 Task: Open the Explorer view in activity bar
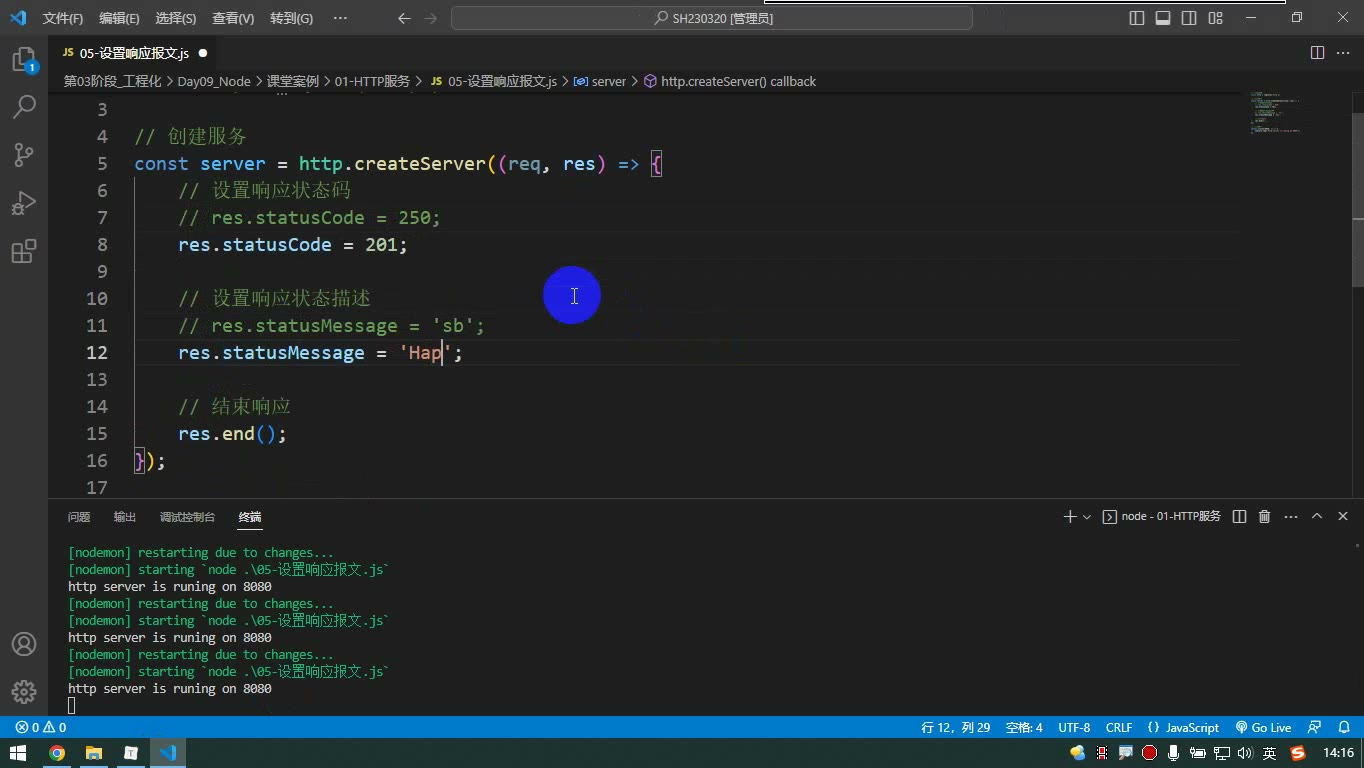pos(24,60)
